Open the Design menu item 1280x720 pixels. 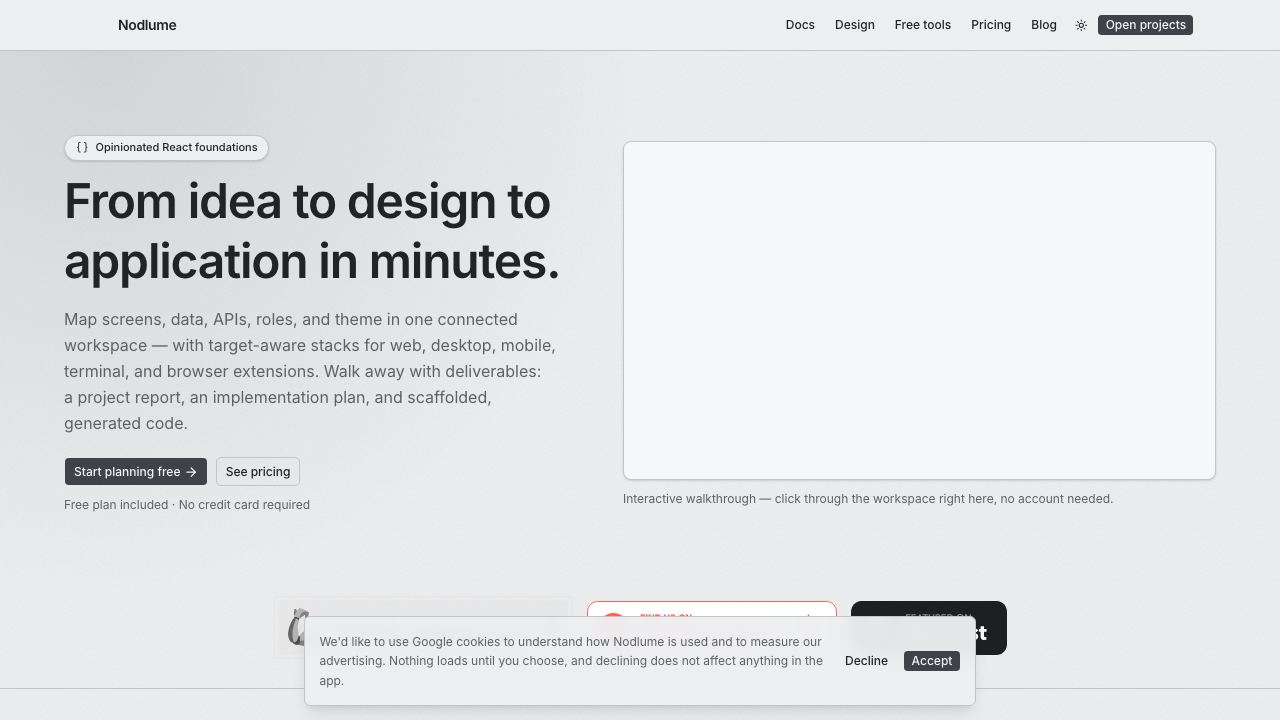tap(855, 25)
